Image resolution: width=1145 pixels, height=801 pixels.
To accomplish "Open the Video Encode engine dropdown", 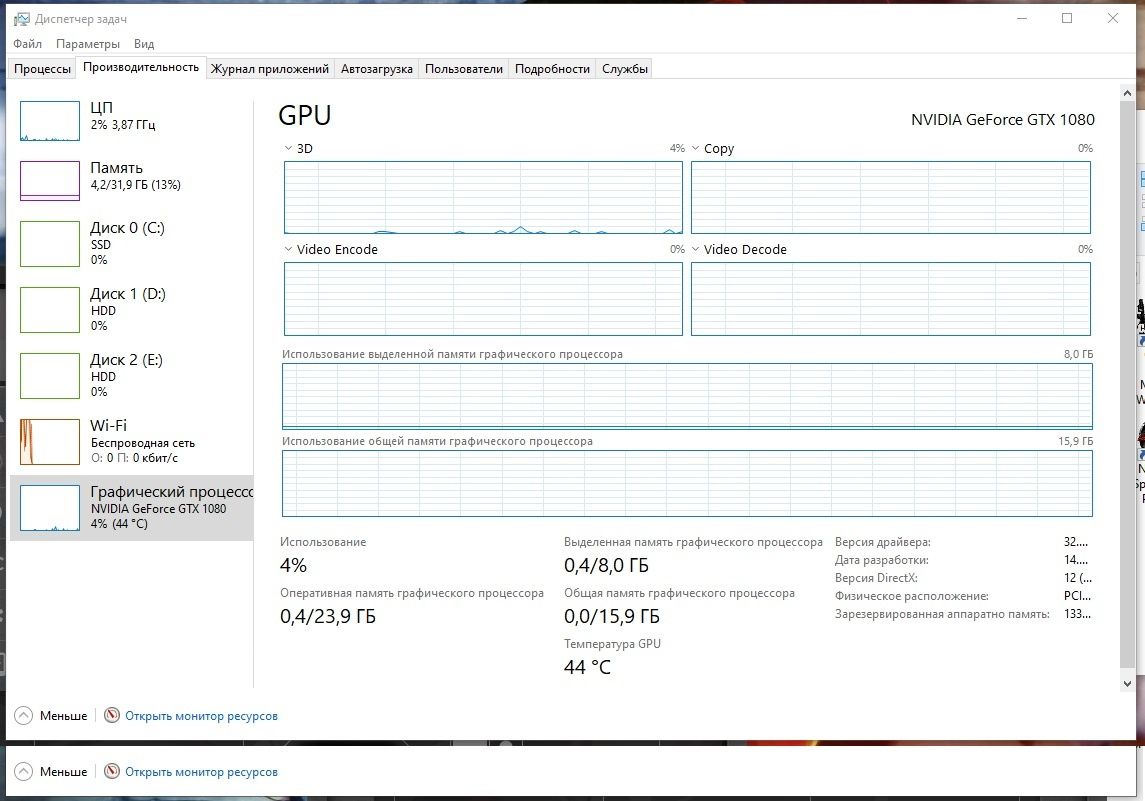I will [288, 249].
